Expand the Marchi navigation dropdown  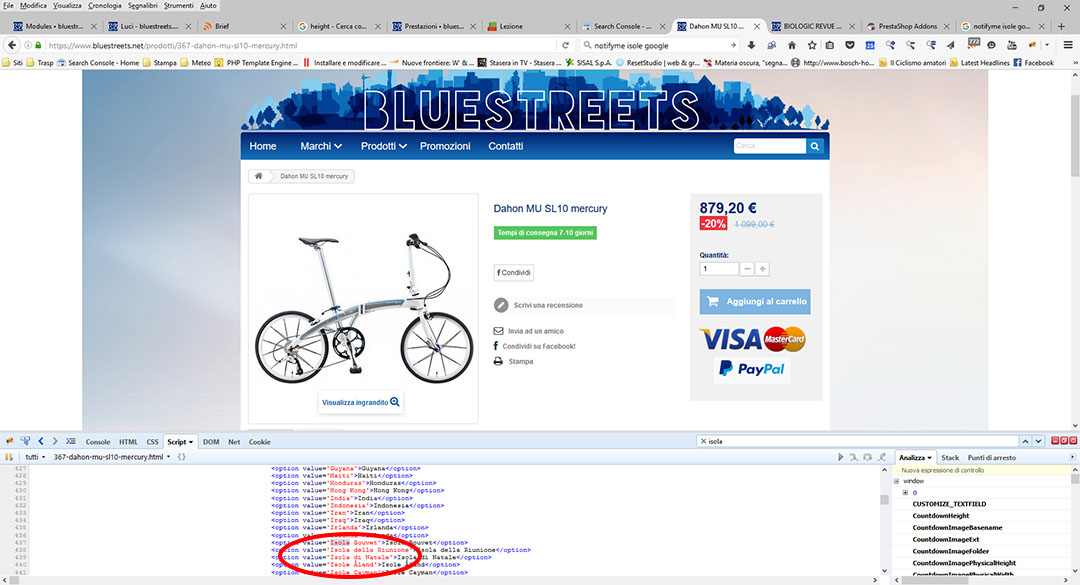tap(321, 146)
